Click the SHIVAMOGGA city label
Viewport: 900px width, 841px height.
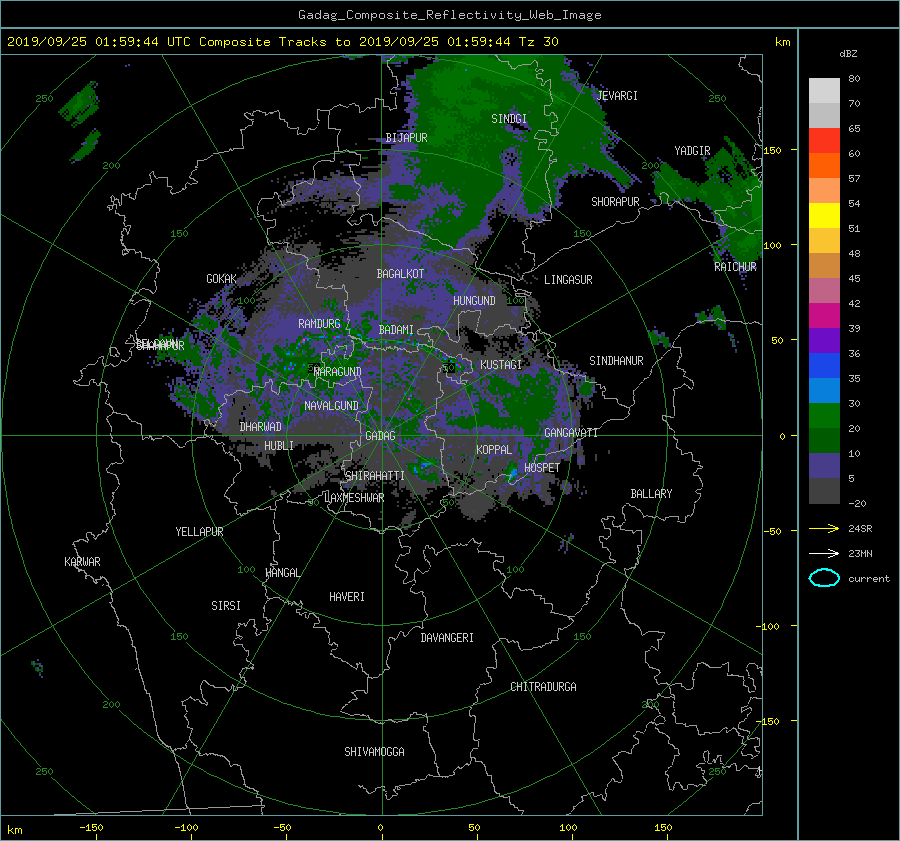pos(374,752)
